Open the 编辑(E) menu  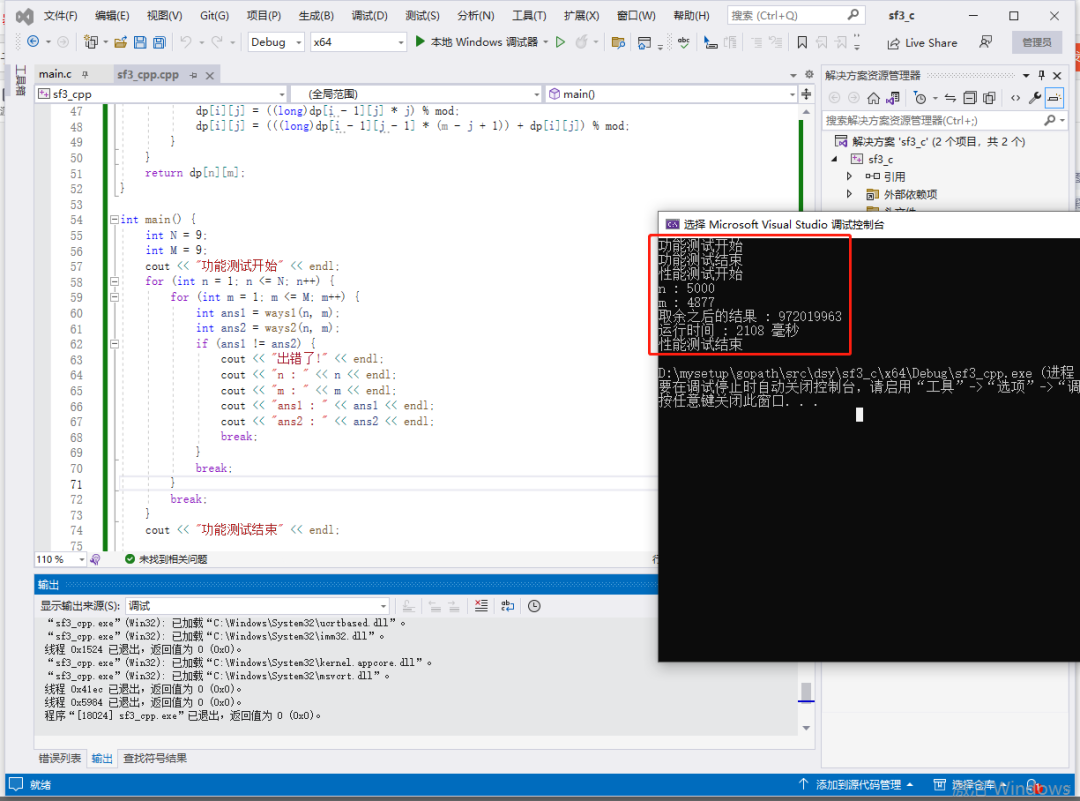click(112, 15)
